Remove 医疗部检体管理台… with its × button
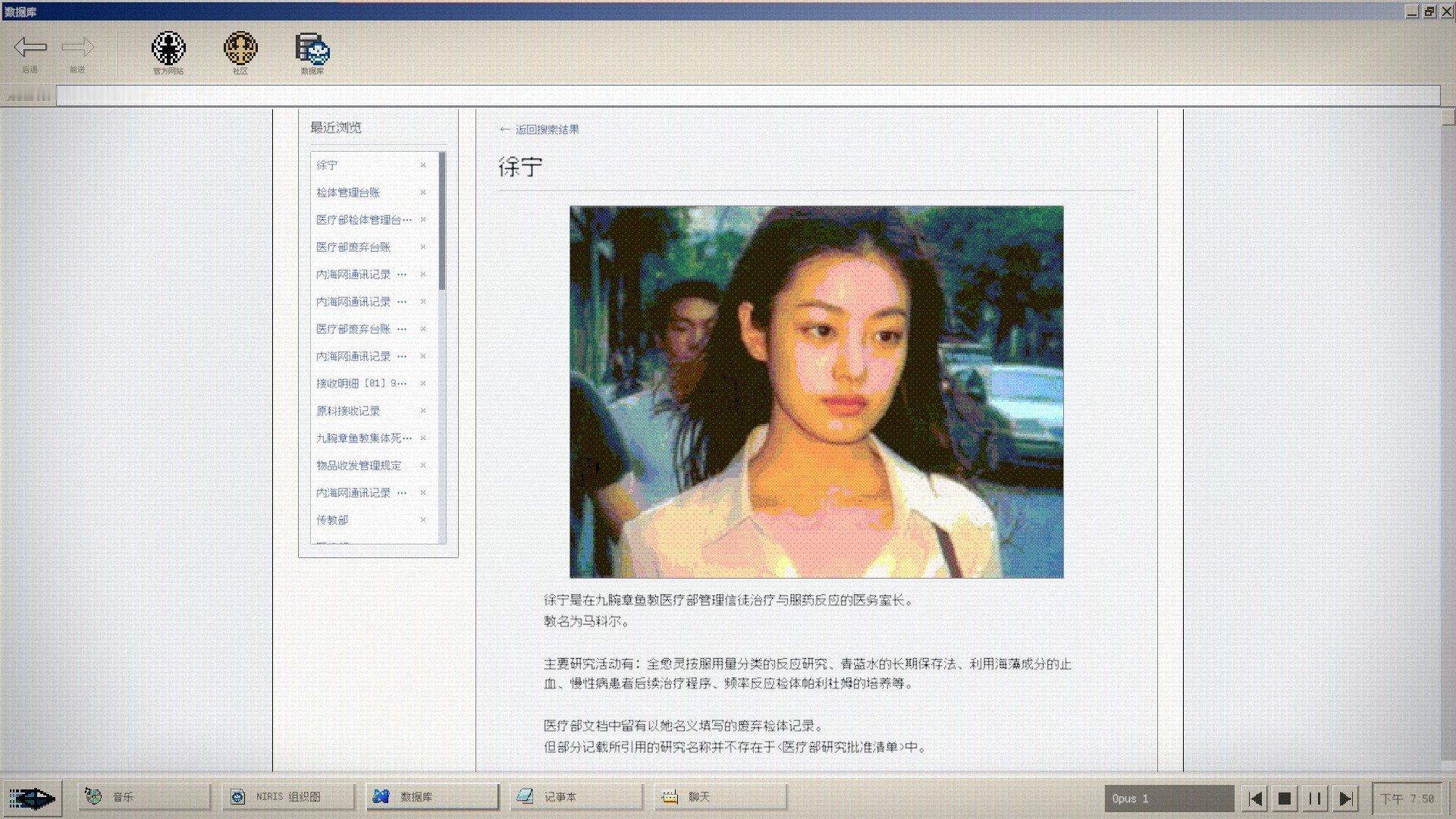This screenshot has height=819, width=1456. coord(423,219)
